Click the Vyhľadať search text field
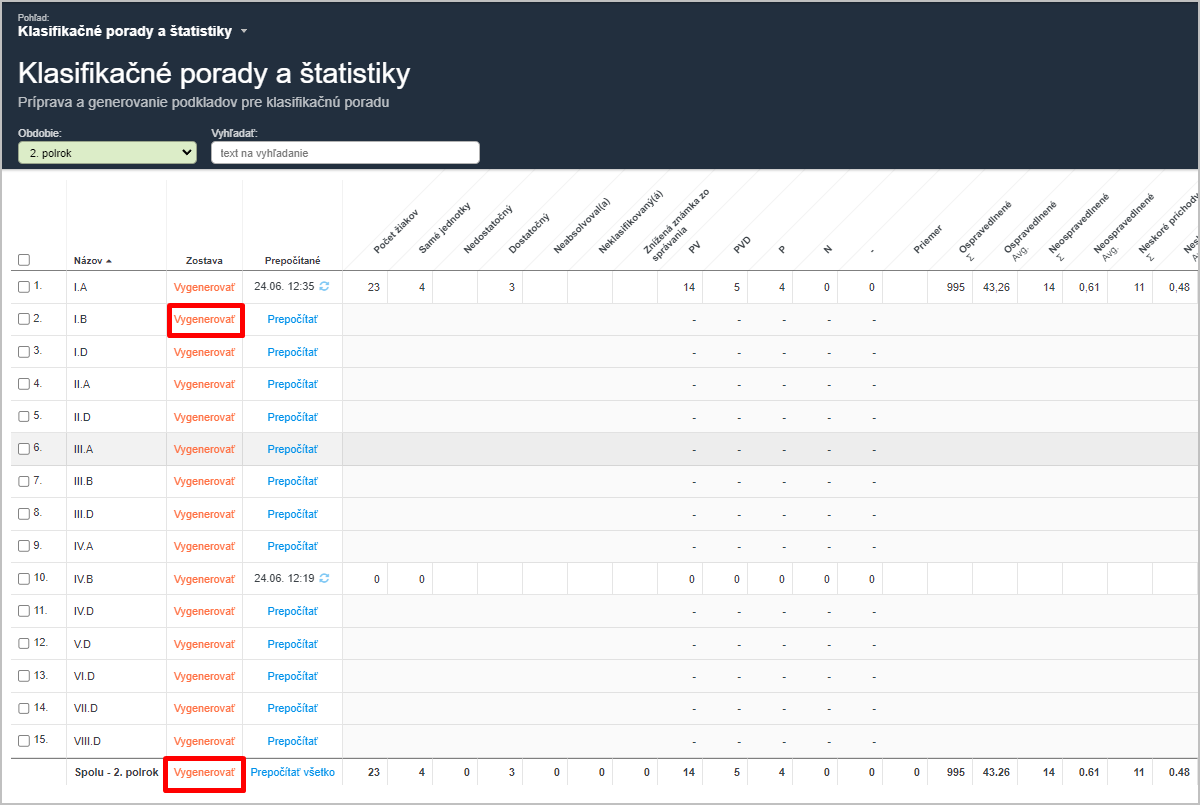1200x805 pixels. [345, 153]
